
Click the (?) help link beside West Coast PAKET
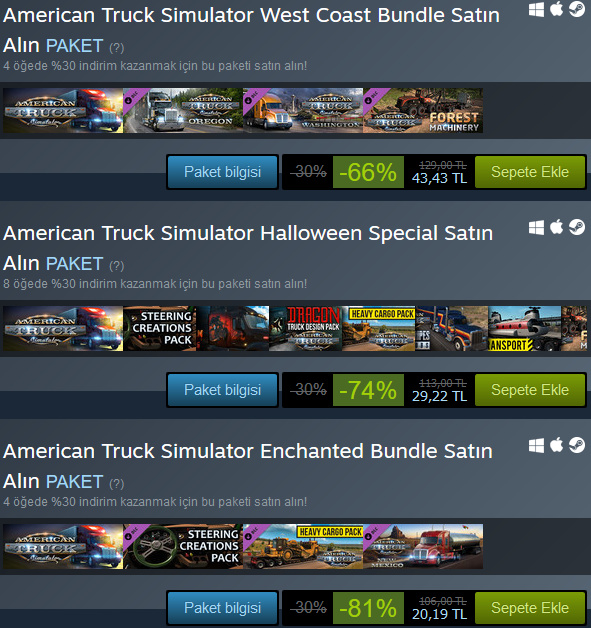[117, 48]
